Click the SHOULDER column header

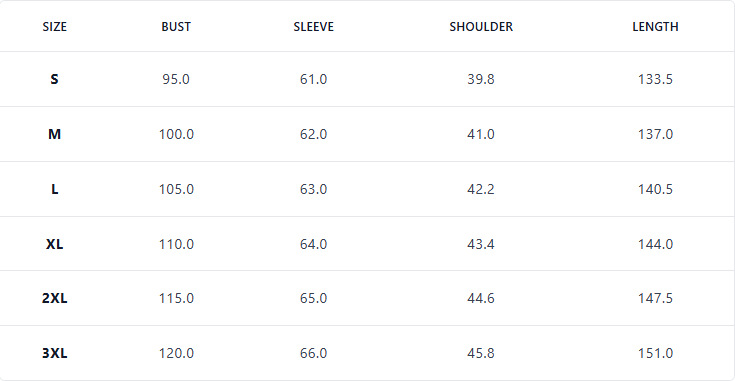(481, 27)
